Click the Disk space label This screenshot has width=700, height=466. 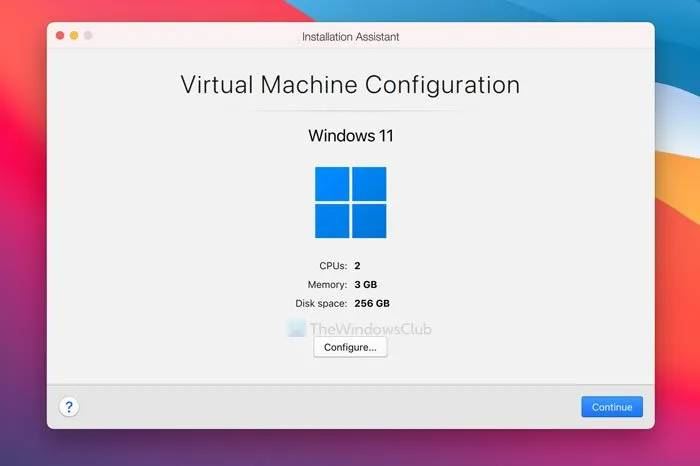tap(320, 302)
